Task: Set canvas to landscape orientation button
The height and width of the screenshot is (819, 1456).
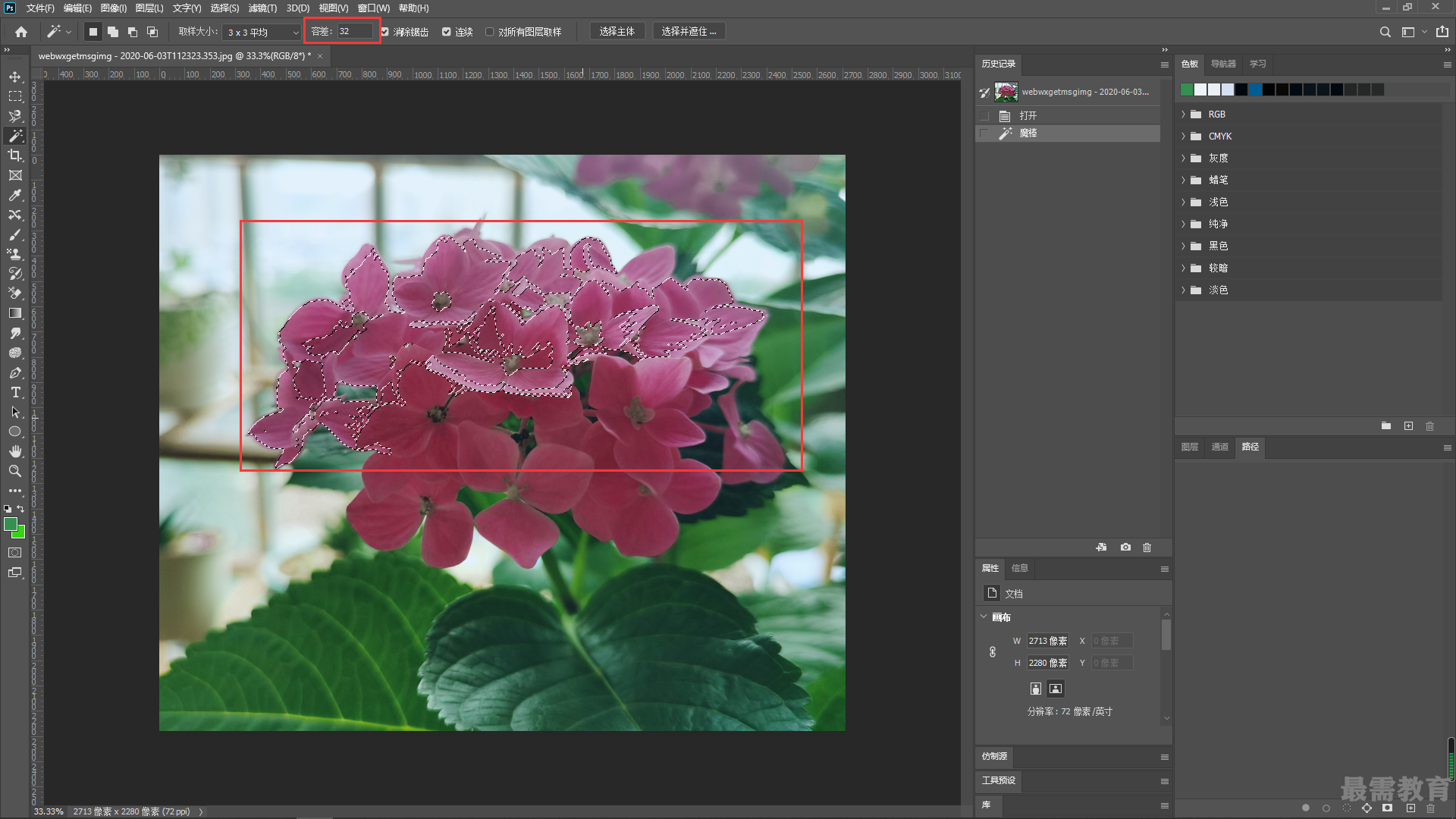Action: coord(1056,689)
